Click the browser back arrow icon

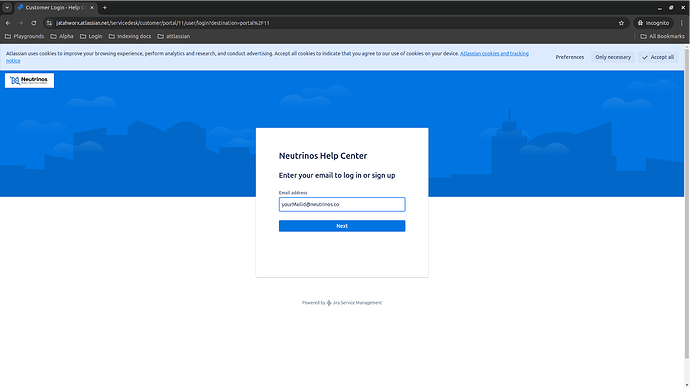[x=8, y=23]
